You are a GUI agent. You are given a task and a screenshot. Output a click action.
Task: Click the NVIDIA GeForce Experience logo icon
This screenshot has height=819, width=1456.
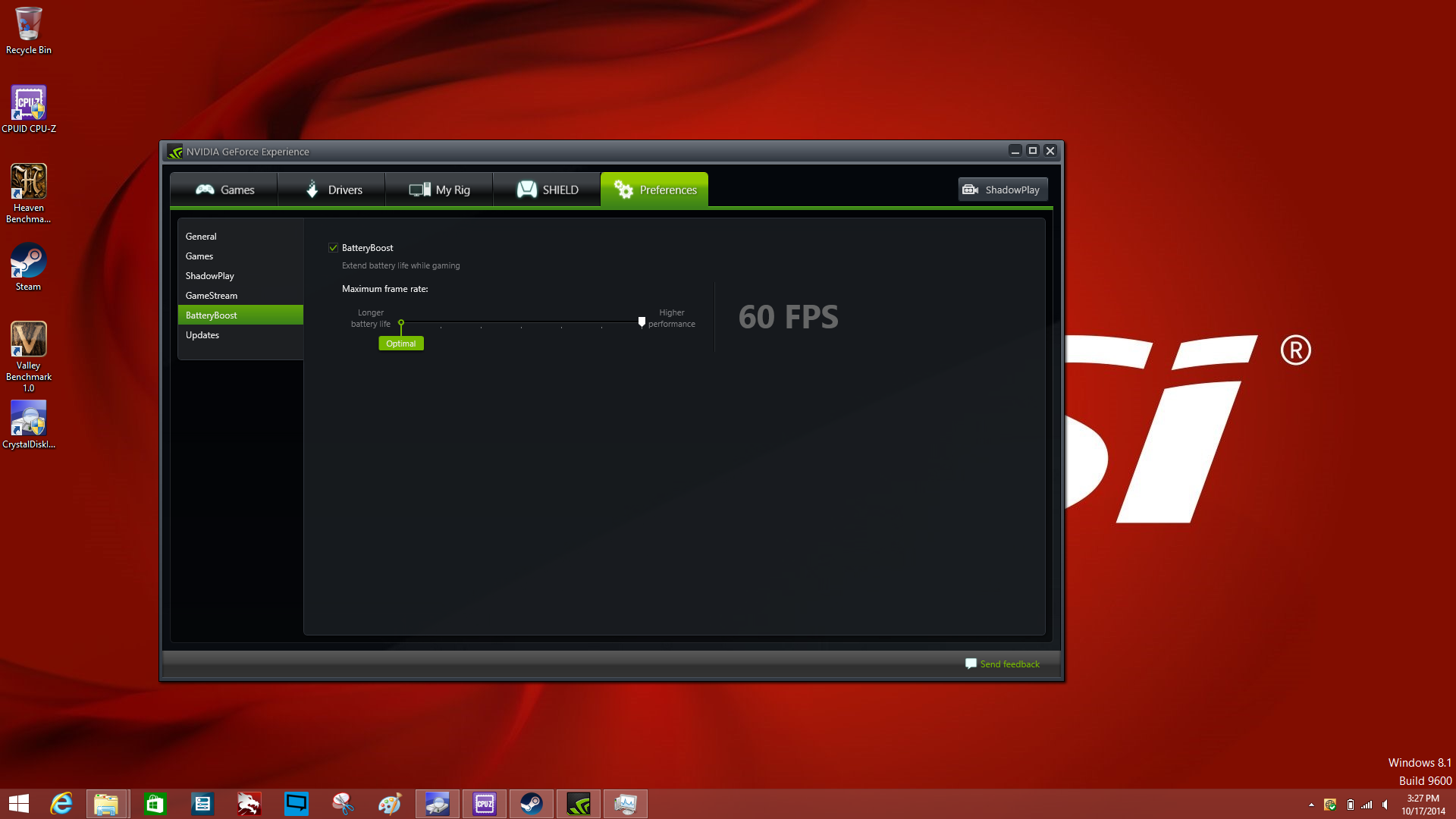click(x=176, y=151)
